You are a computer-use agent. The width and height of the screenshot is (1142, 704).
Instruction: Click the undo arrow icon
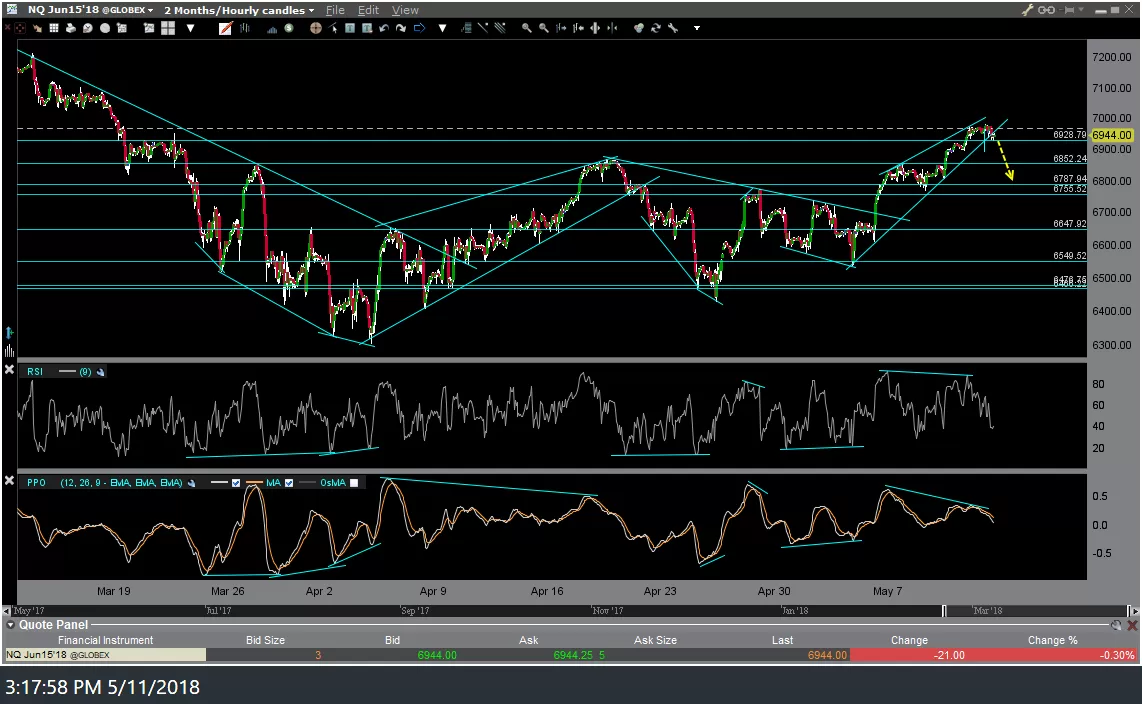click(x=384, y=28)
